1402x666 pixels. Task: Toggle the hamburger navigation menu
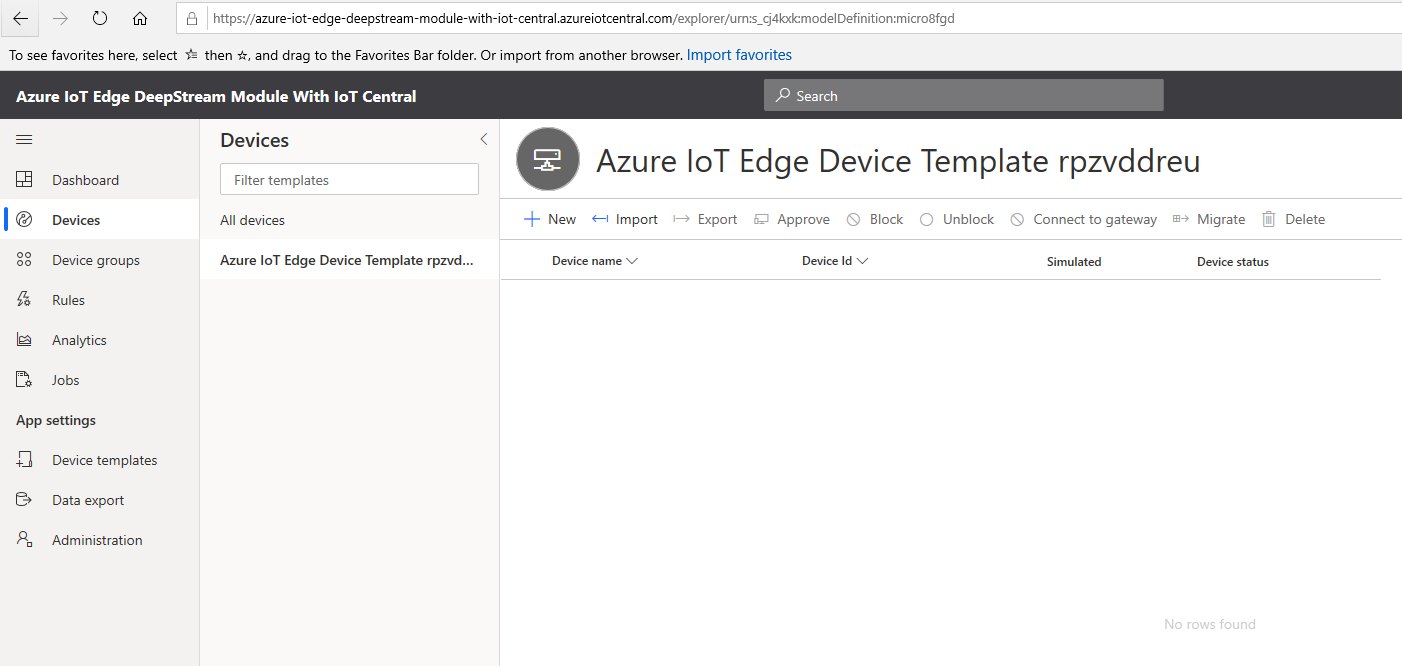[24, 140]
